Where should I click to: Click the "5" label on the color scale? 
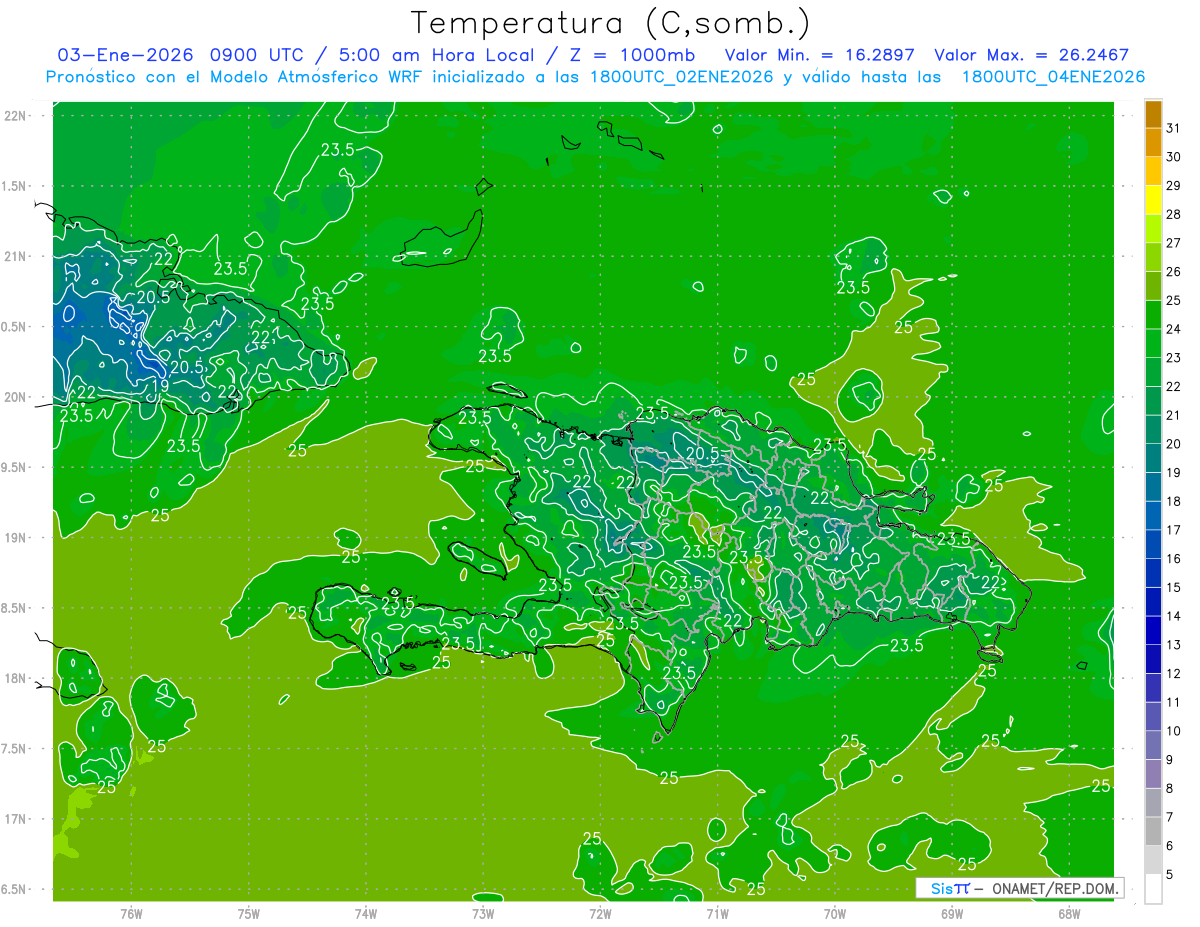coord(1170,874)
